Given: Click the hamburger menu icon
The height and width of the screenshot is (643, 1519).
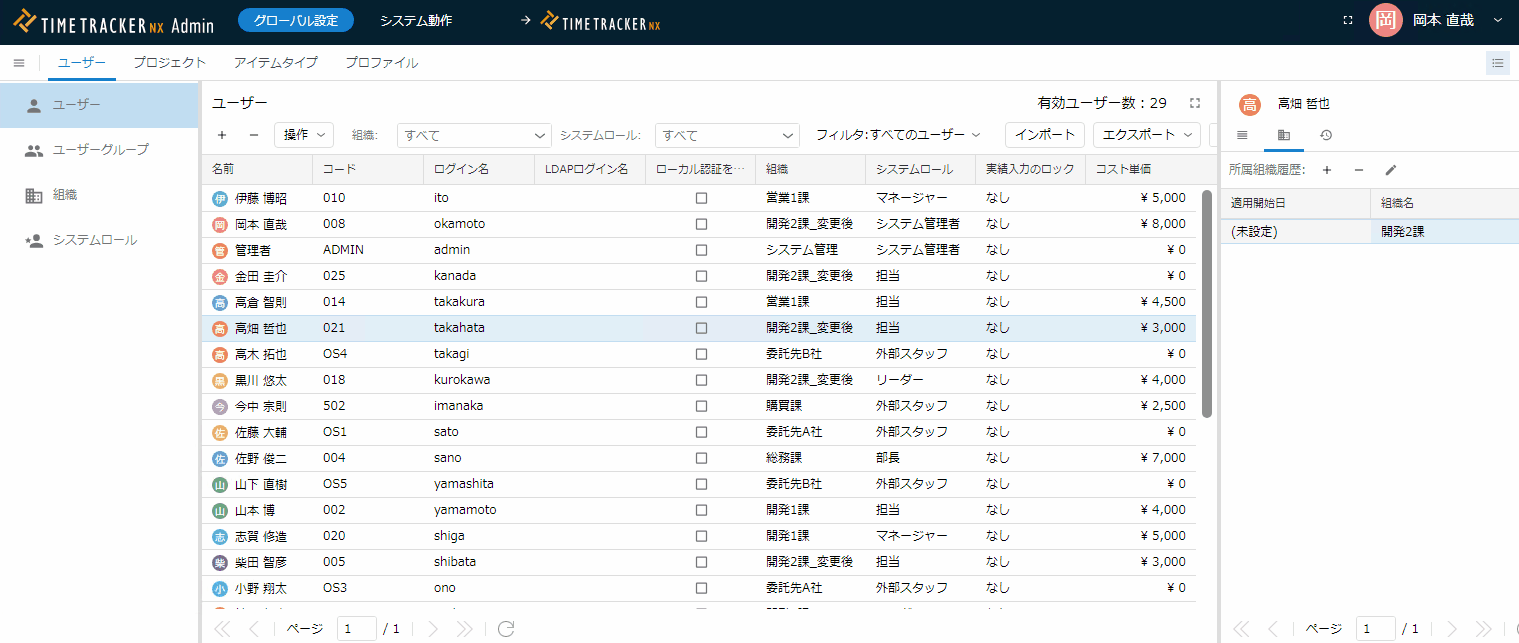Looking at the screenshot, I should (x=18, y=63).
